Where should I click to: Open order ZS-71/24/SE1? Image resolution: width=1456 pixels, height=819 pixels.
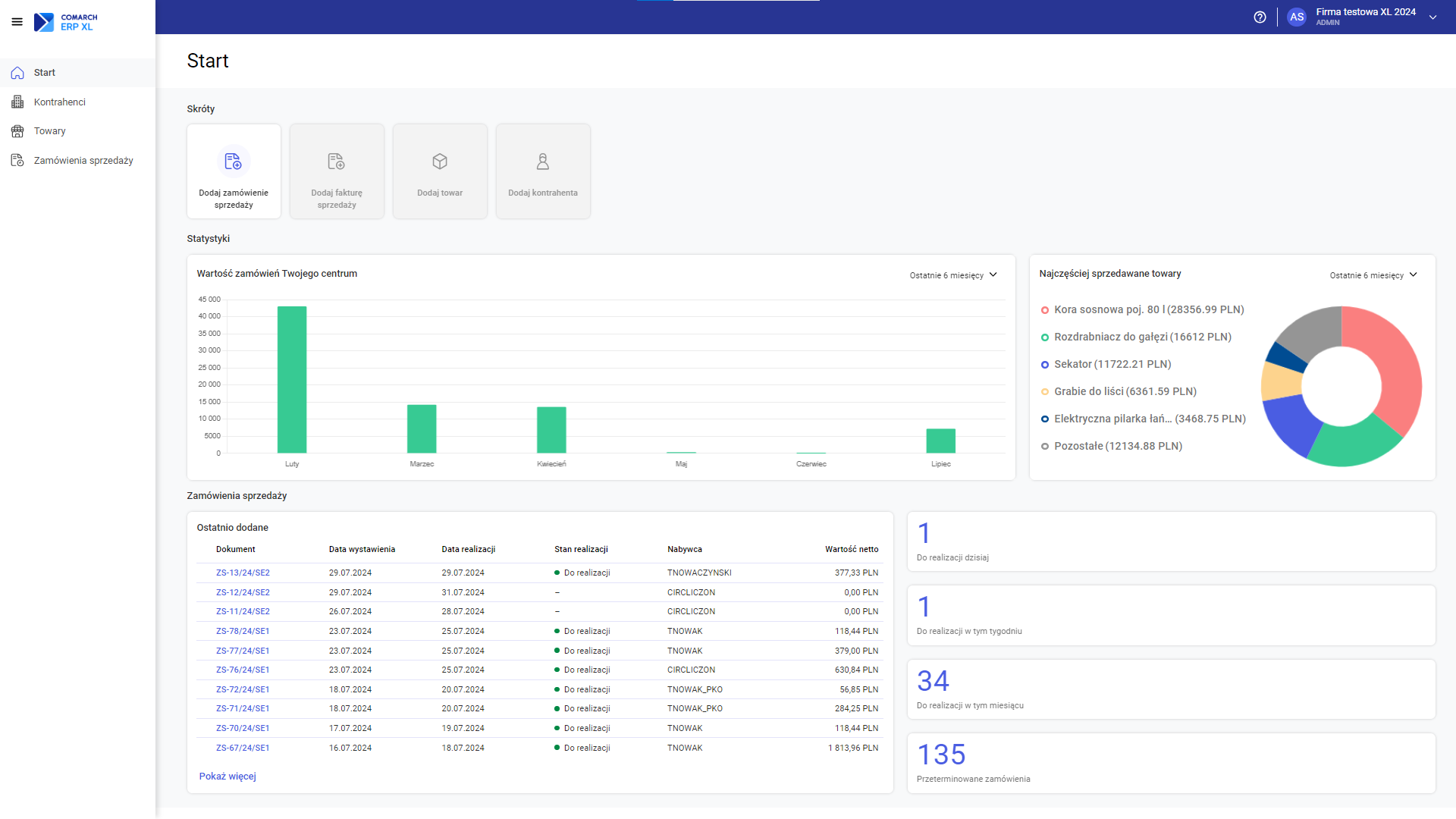click(243, 709)
